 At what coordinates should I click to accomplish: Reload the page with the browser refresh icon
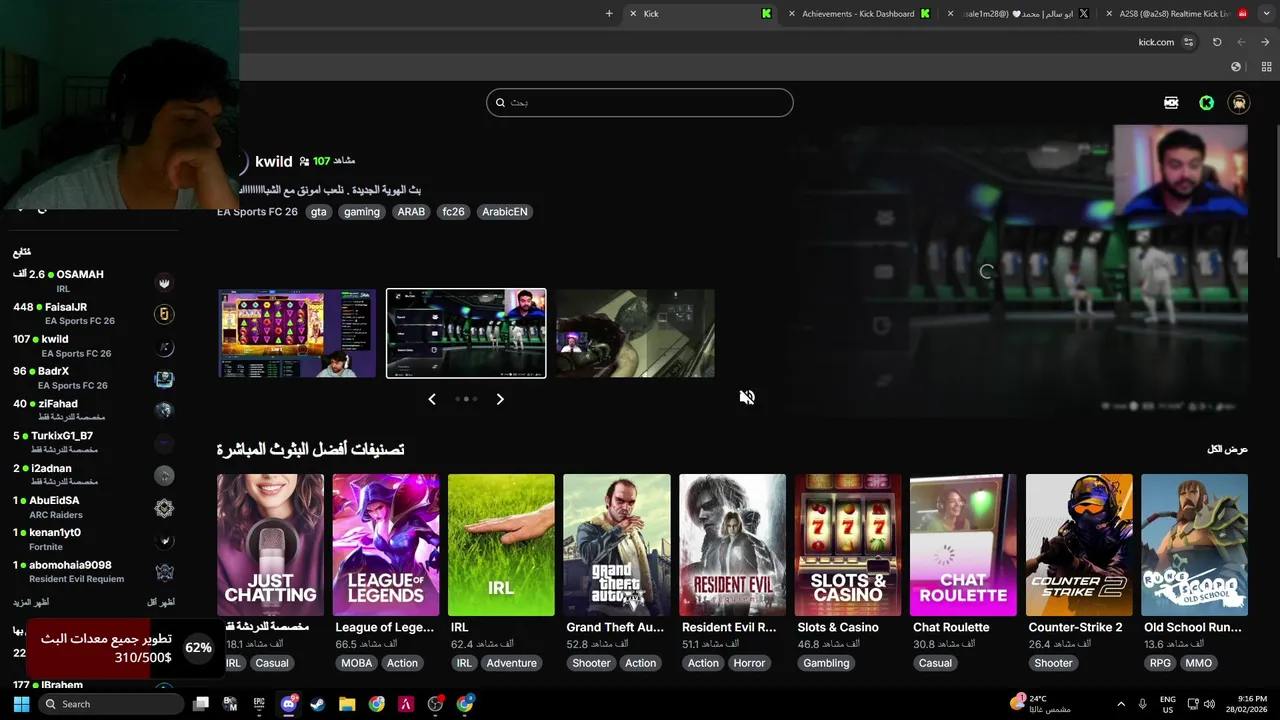(x=1217, y=42)
